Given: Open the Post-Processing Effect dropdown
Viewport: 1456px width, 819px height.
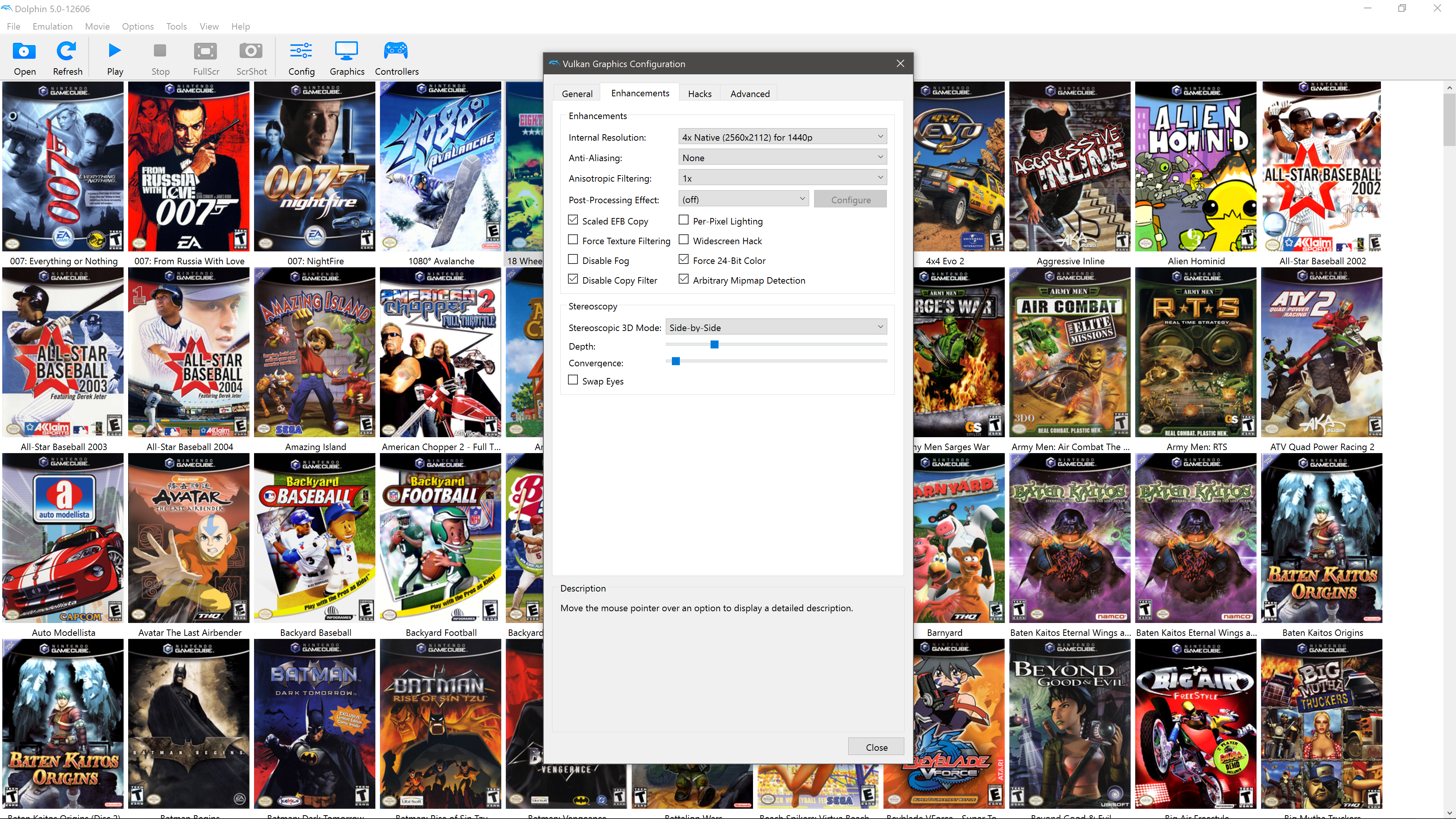Looking at the screenshot, I should (743, 199).
